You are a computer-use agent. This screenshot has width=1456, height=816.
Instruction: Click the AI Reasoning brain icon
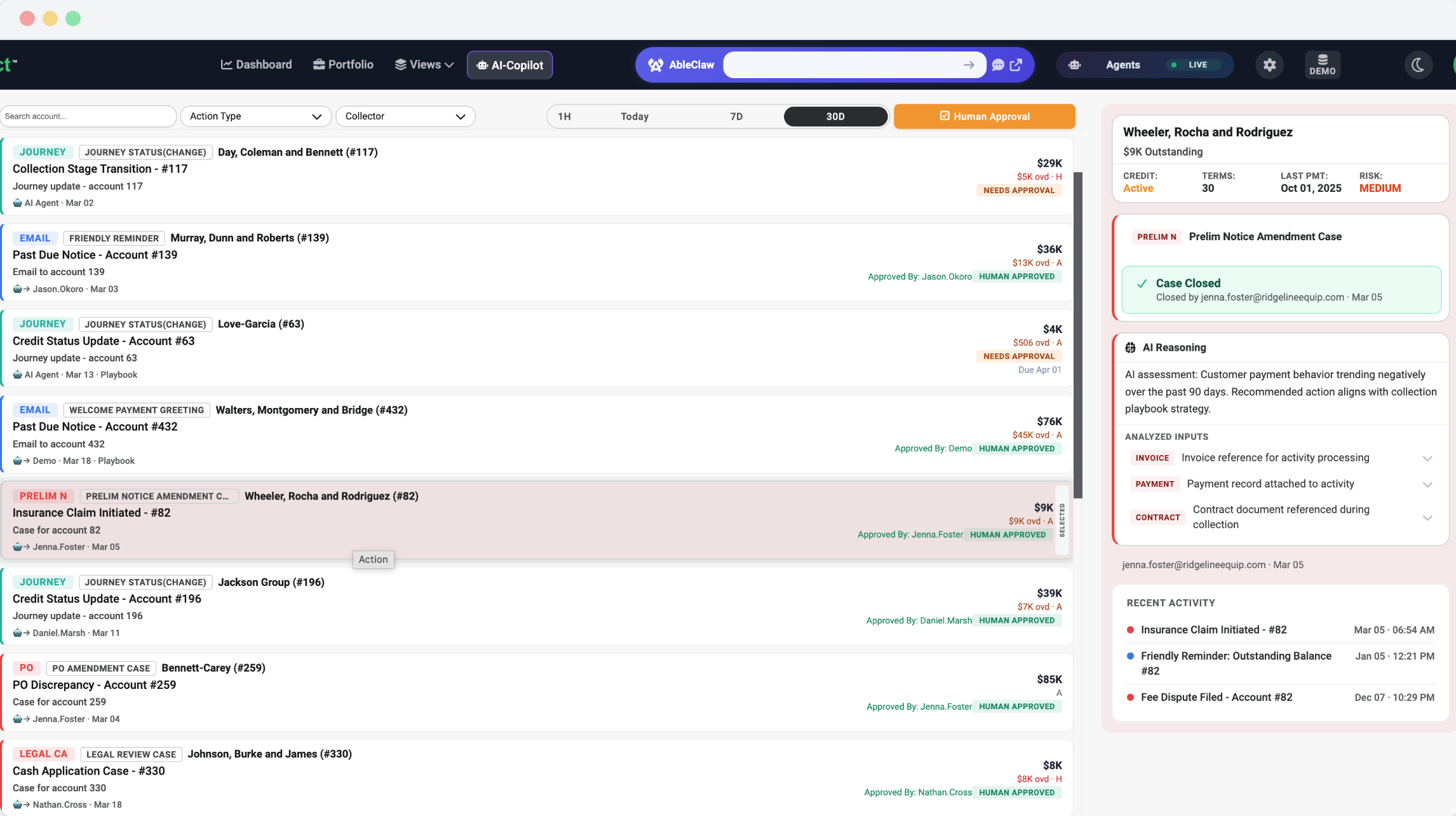tap(1130, 348)
